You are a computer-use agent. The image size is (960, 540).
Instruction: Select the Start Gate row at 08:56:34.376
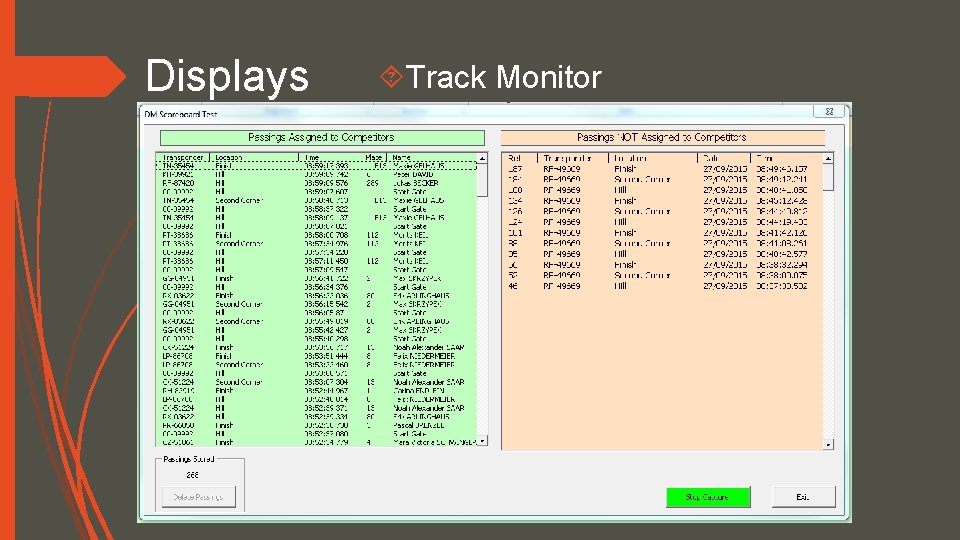coord(317,287)
